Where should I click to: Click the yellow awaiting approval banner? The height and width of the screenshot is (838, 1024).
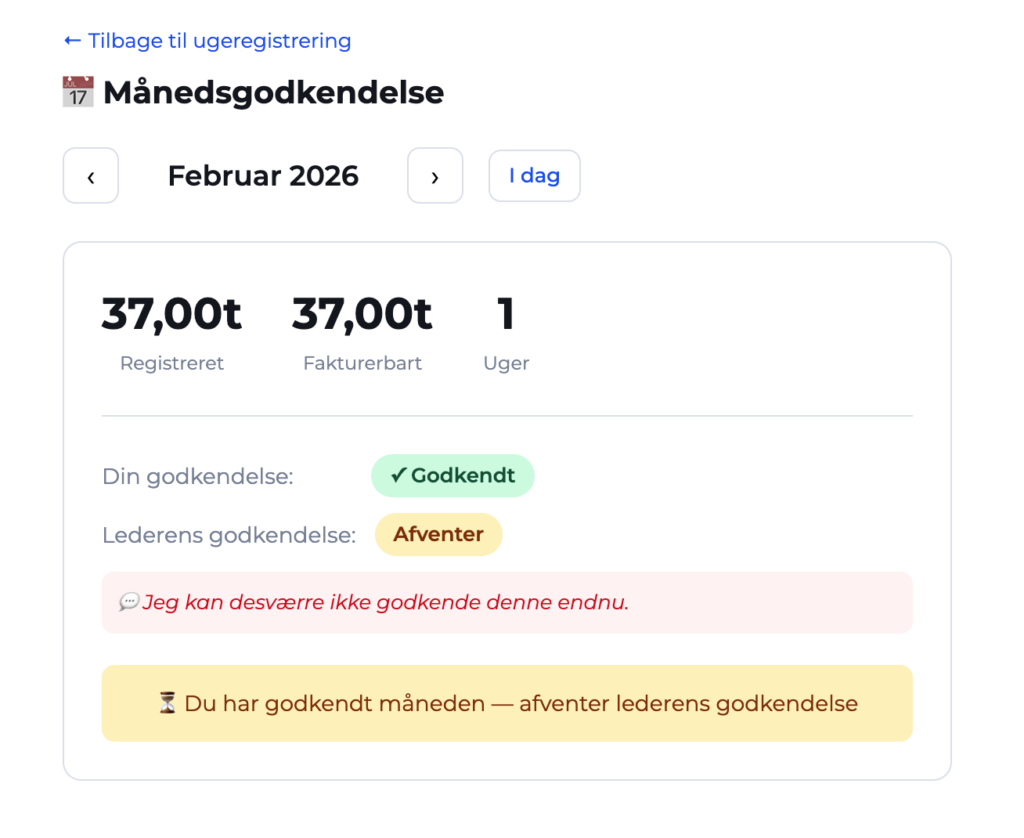pos(507,703)
